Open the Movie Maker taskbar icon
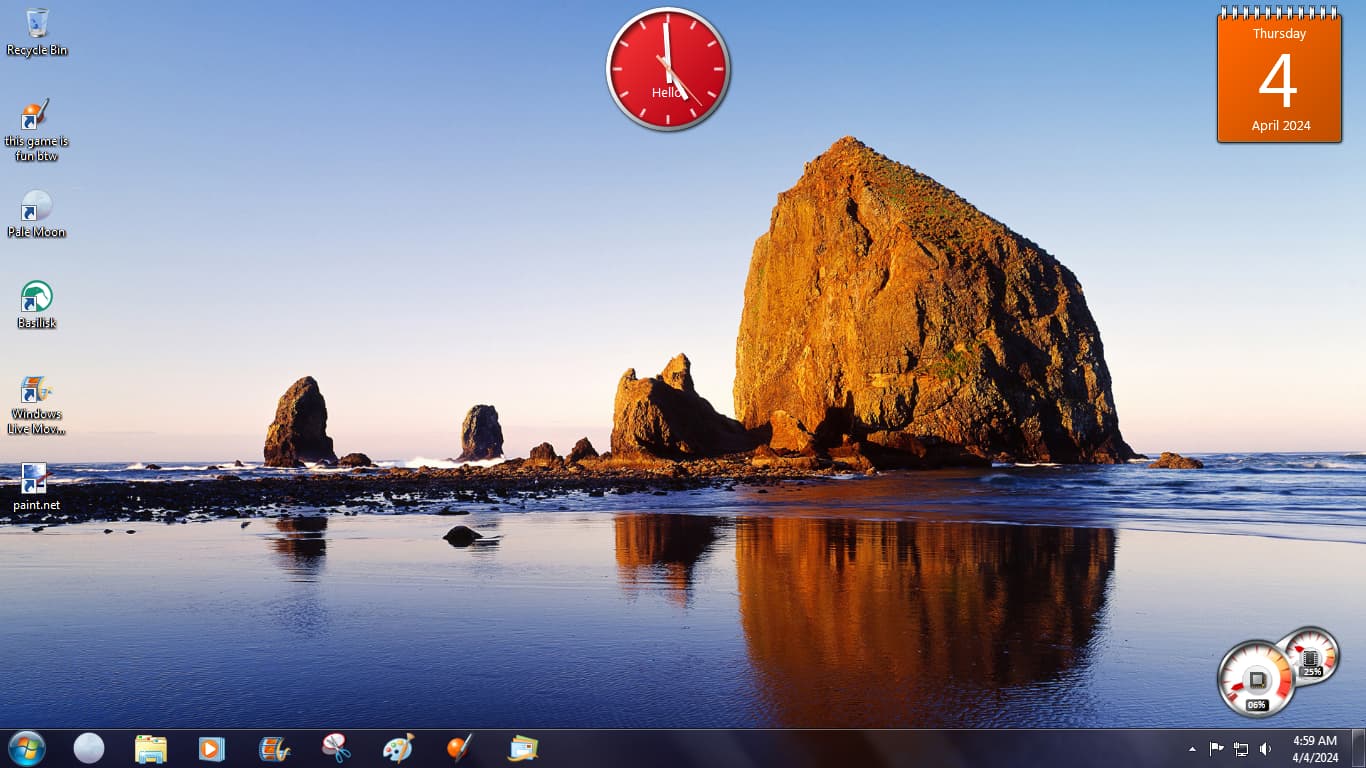The width and height of the screenshot is (1366, 768). pos(274,748)
